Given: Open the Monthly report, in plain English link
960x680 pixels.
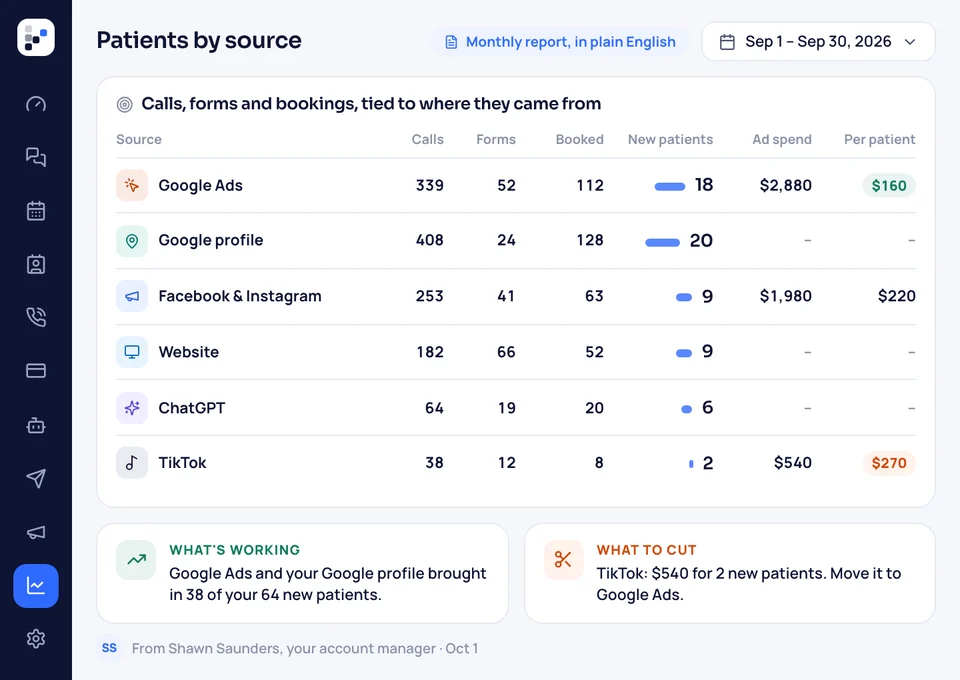Looking at the screenshot, I should 561,42.
